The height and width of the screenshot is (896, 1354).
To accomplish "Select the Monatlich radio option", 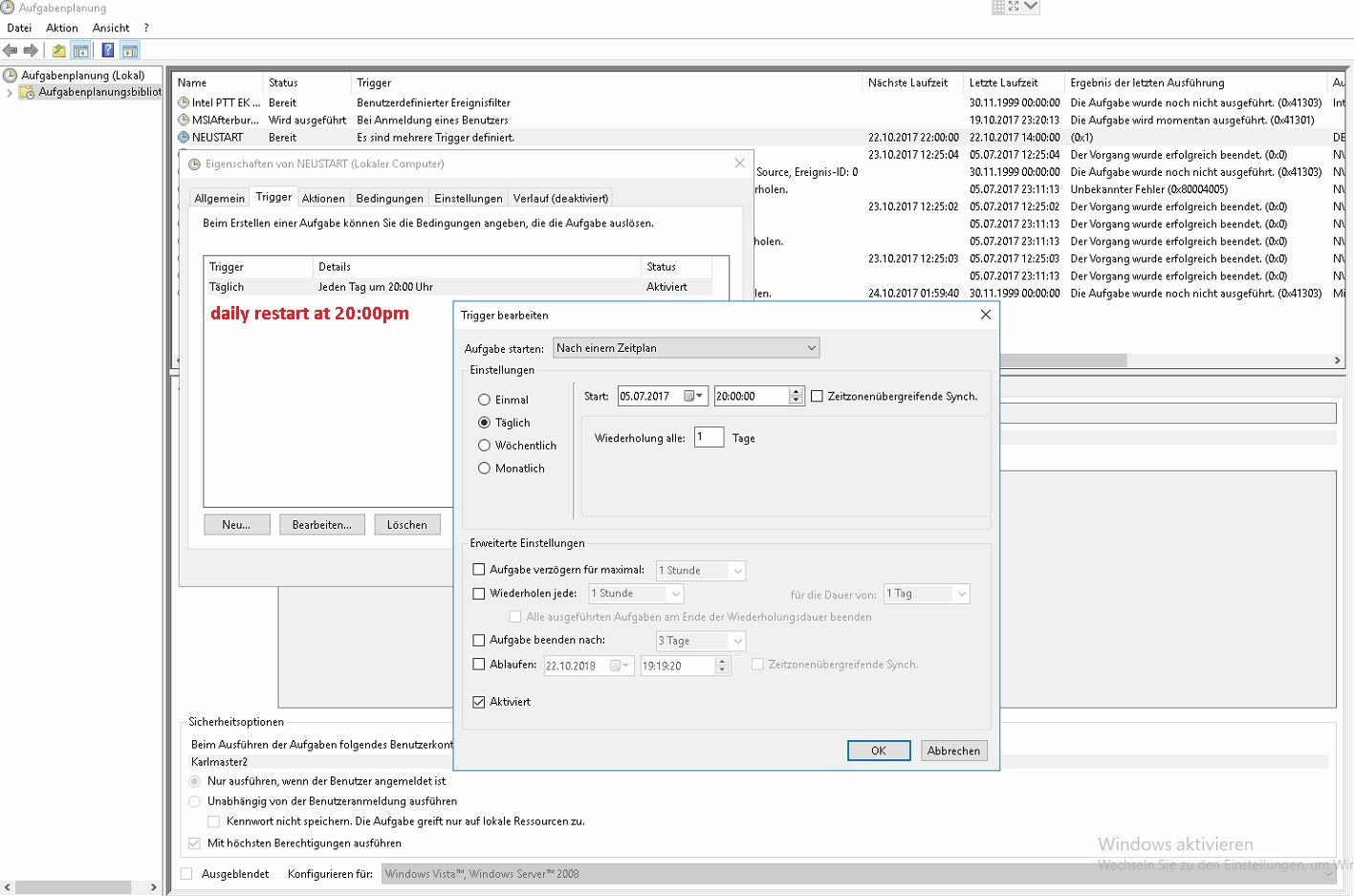I will click(484, 469).
